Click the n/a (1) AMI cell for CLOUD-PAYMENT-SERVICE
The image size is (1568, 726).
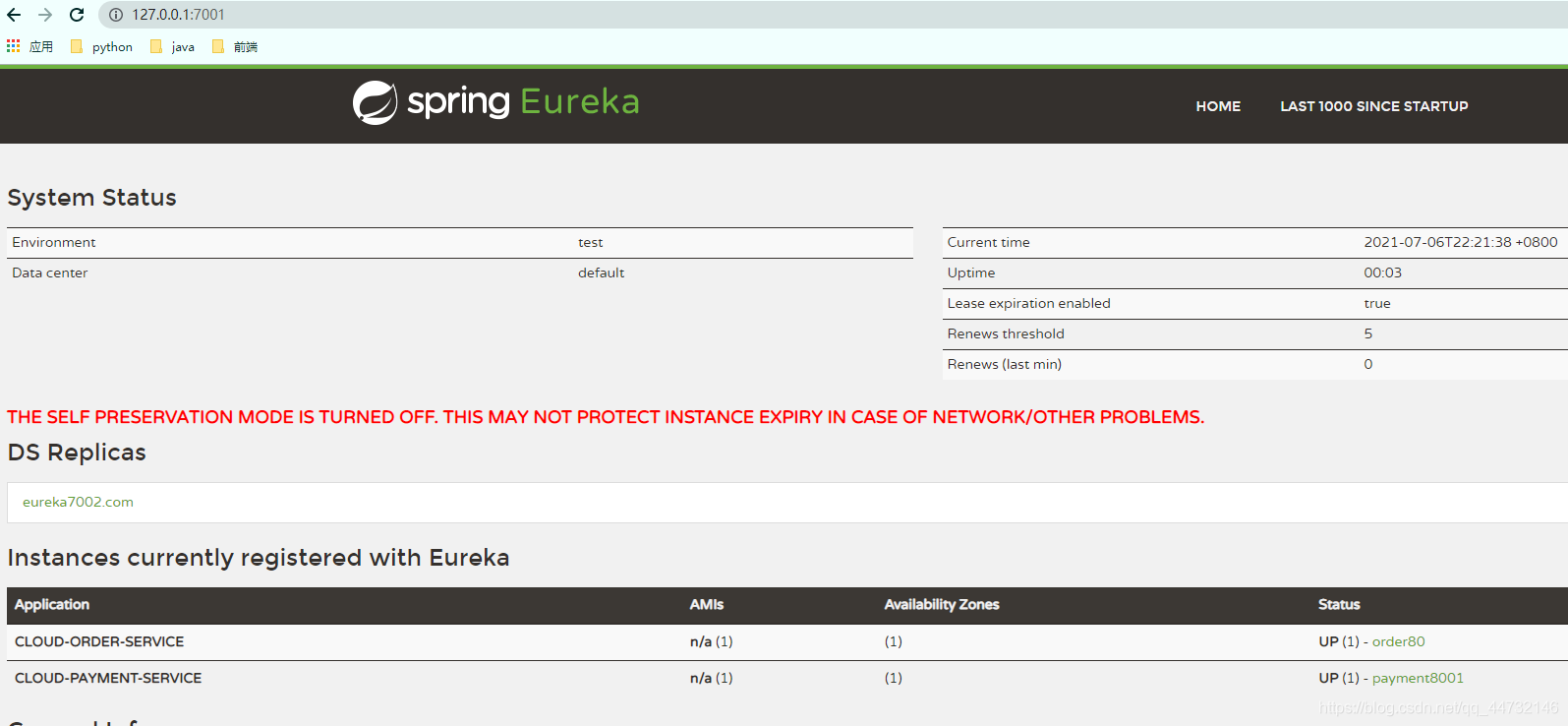pos(711,678)
